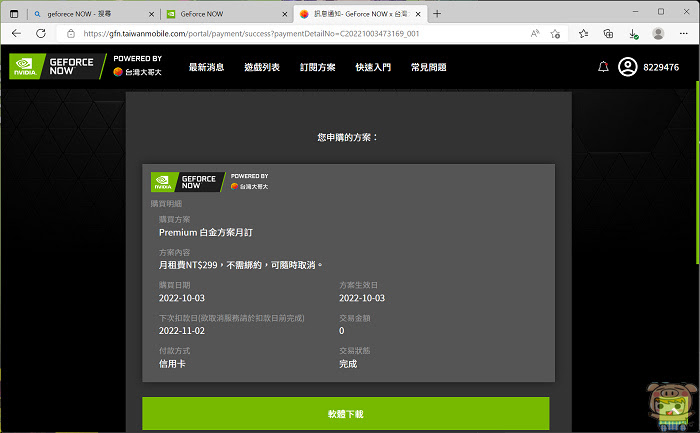This screenshot has height=433, width=700.
Task: Open the 訂閱方案 menu item
Action: (x=317, y=67)
